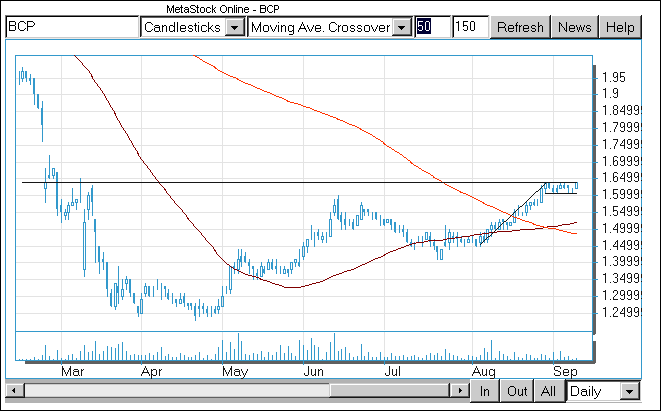Click the Jul label on the date axis
Screen dimensions: 661x411
392,371
